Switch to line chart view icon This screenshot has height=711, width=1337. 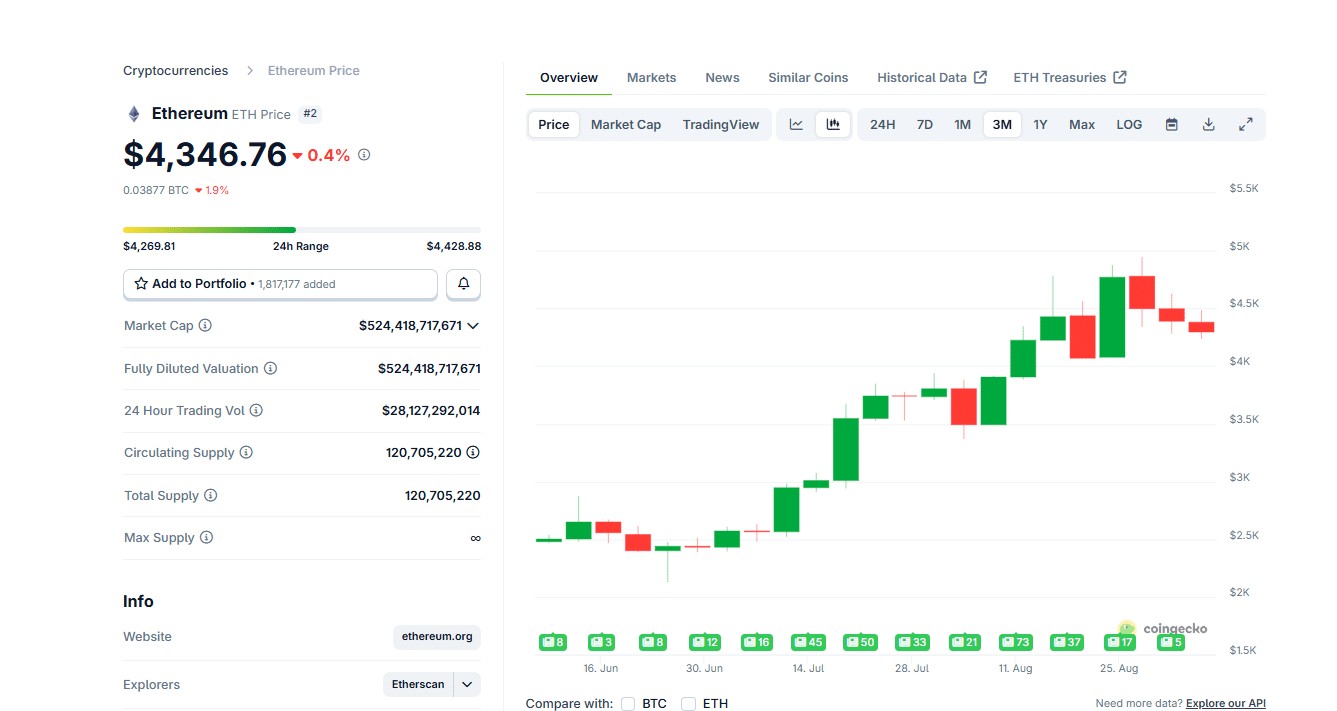click(796, 125)
